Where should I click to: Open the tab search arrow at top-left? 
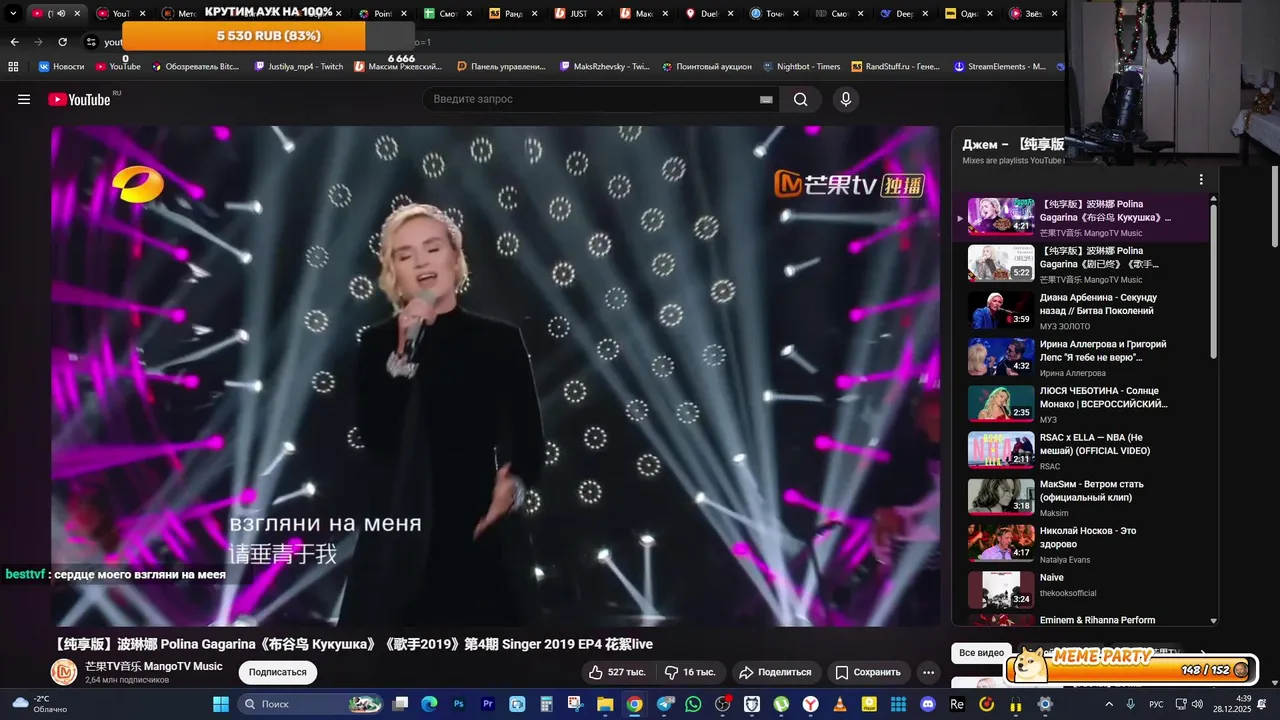point(13,14)
